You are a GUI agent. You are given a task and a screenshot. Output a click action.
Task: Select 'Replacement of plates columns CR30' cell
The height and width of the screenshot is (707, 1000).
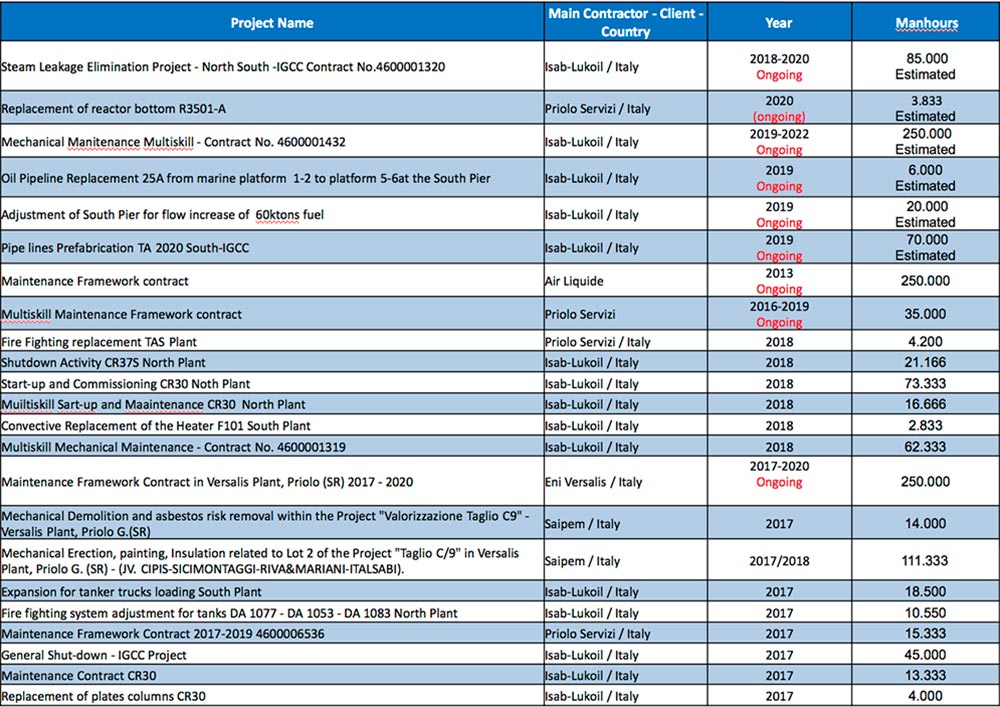point(272,696)
